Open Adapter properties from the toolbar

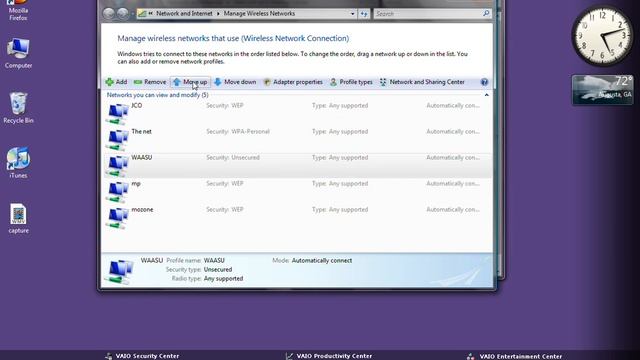click(293, 82)
